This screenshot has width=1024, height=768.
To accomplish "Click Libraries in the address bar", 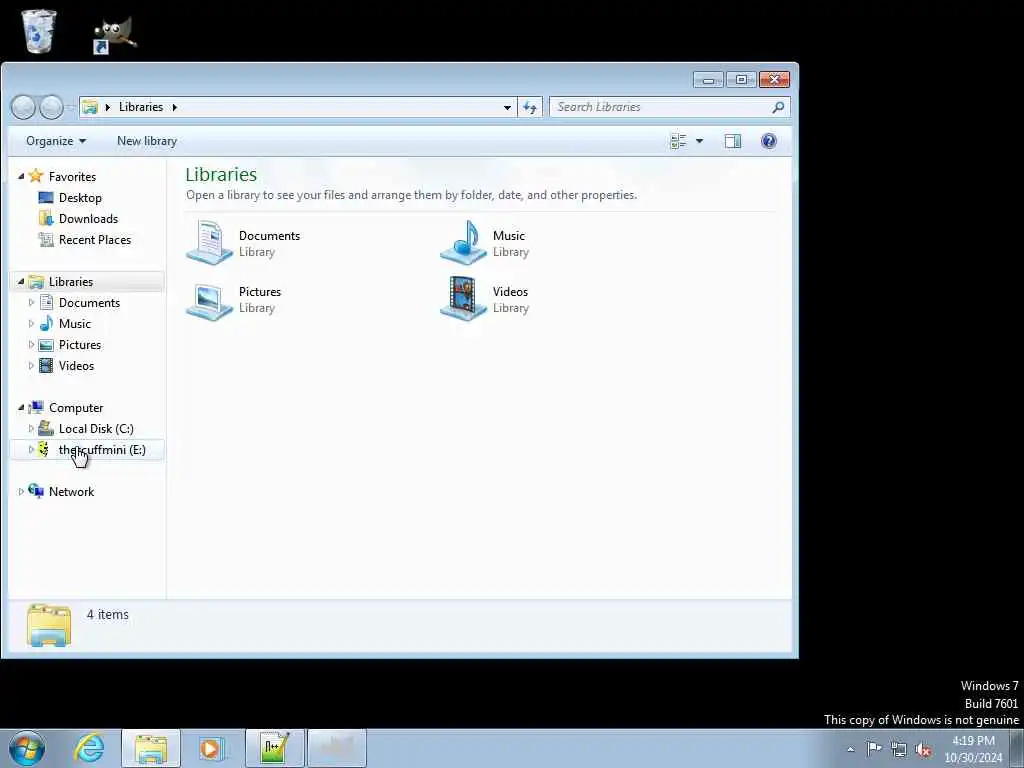I will click(140, 107).
